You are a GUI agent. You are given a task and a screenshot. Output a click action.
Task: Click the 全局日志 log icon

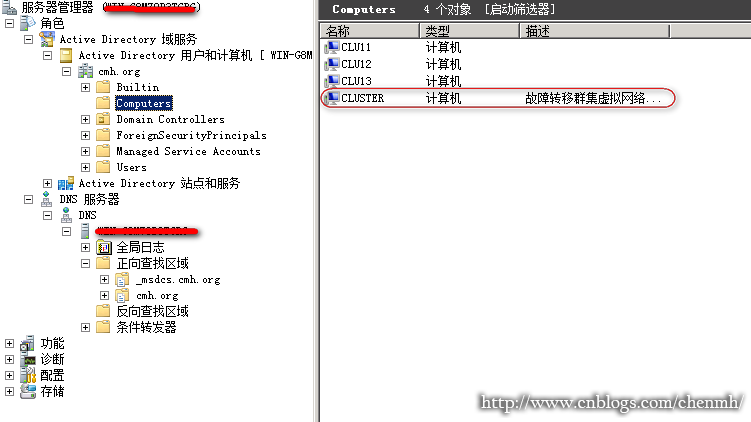coord(104,247)
